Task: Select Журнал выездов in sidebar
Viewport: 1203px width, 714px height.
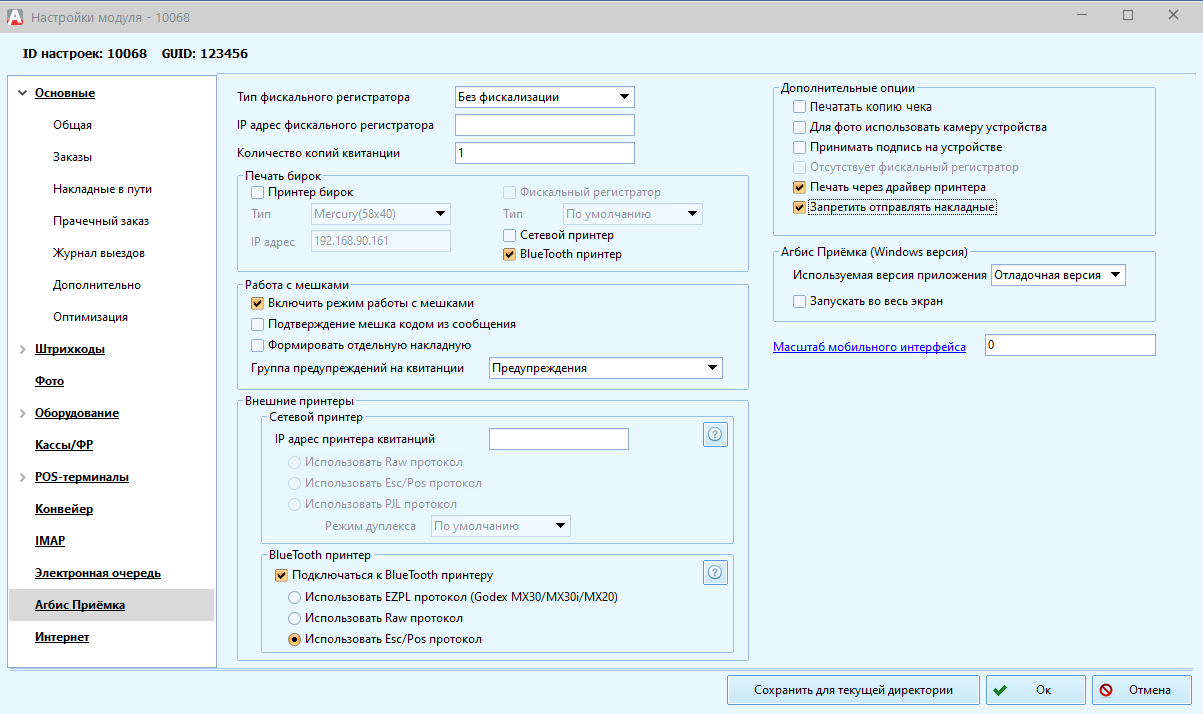Action: pos(98,253)
